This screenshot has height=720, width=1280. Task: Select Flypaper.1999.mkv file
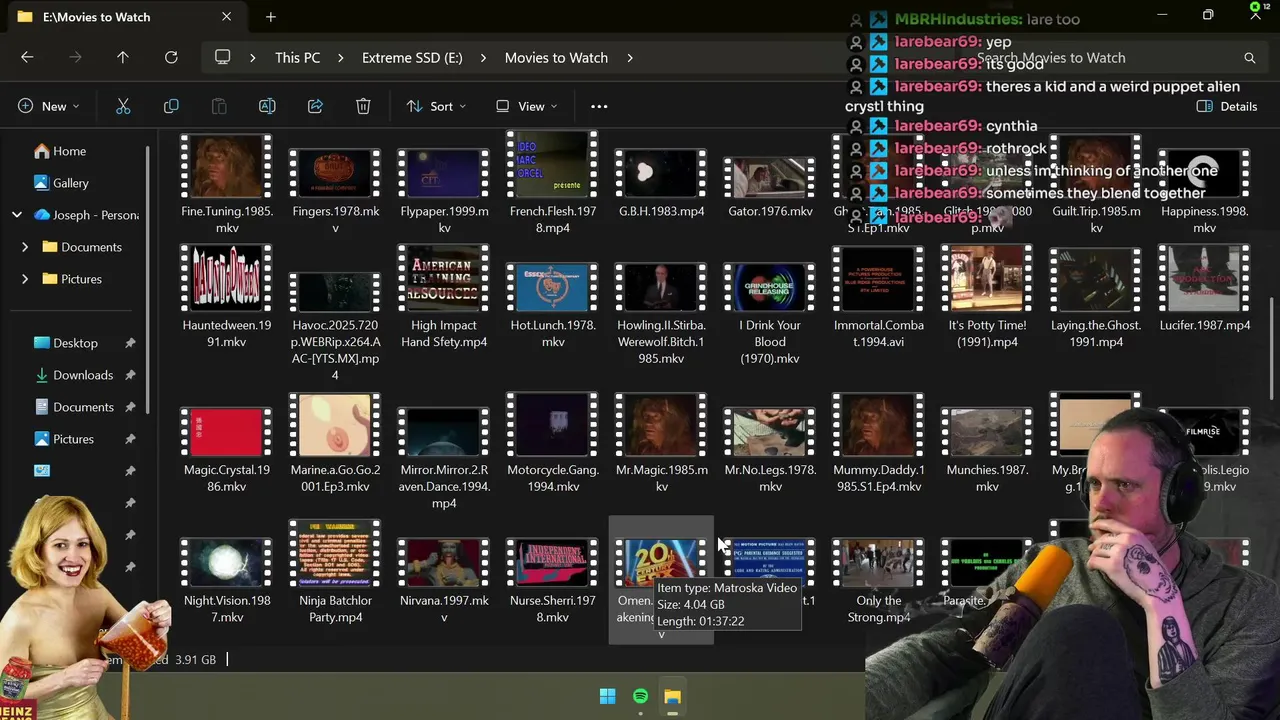(x=444, y=192)
